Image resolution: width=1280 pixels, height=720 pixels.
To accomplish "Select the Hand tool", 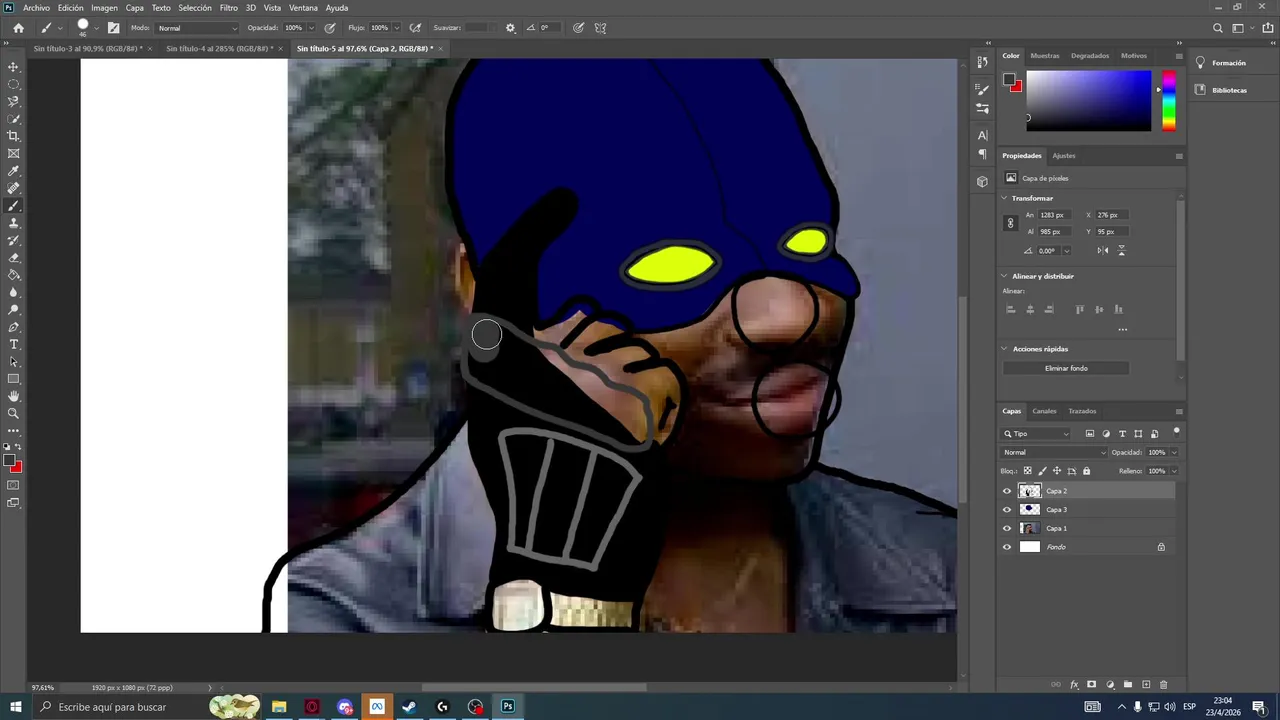I will coord(13,396).
